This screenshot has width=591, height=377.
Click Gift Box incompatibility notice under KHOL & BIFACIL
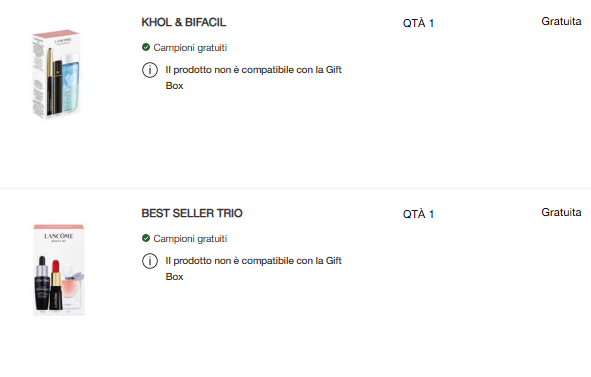[x=253, y=78]
